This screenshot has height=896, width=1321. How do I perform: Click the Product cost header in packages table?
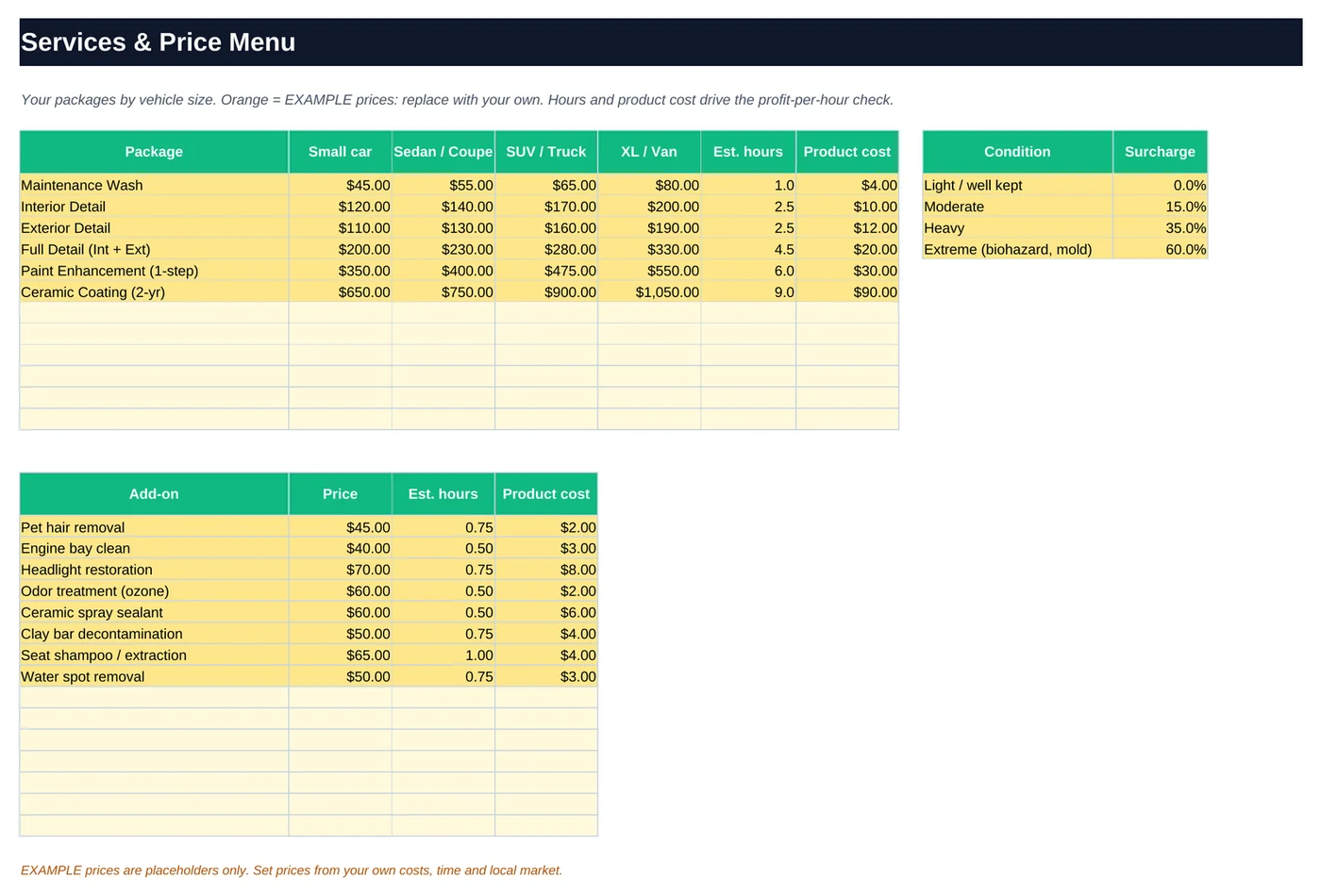pos(847,152)
